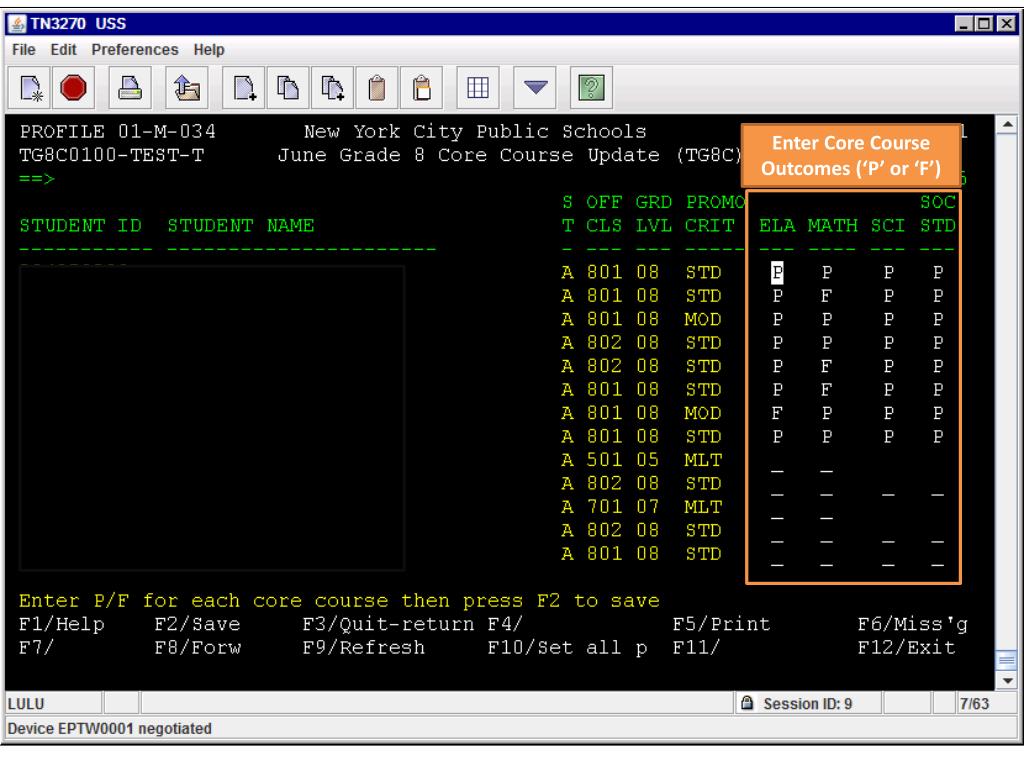Click the blank ELA field in the 701 row
Image resolution: width=1024 pixels, height=768 pixels.
click(777, 511)
